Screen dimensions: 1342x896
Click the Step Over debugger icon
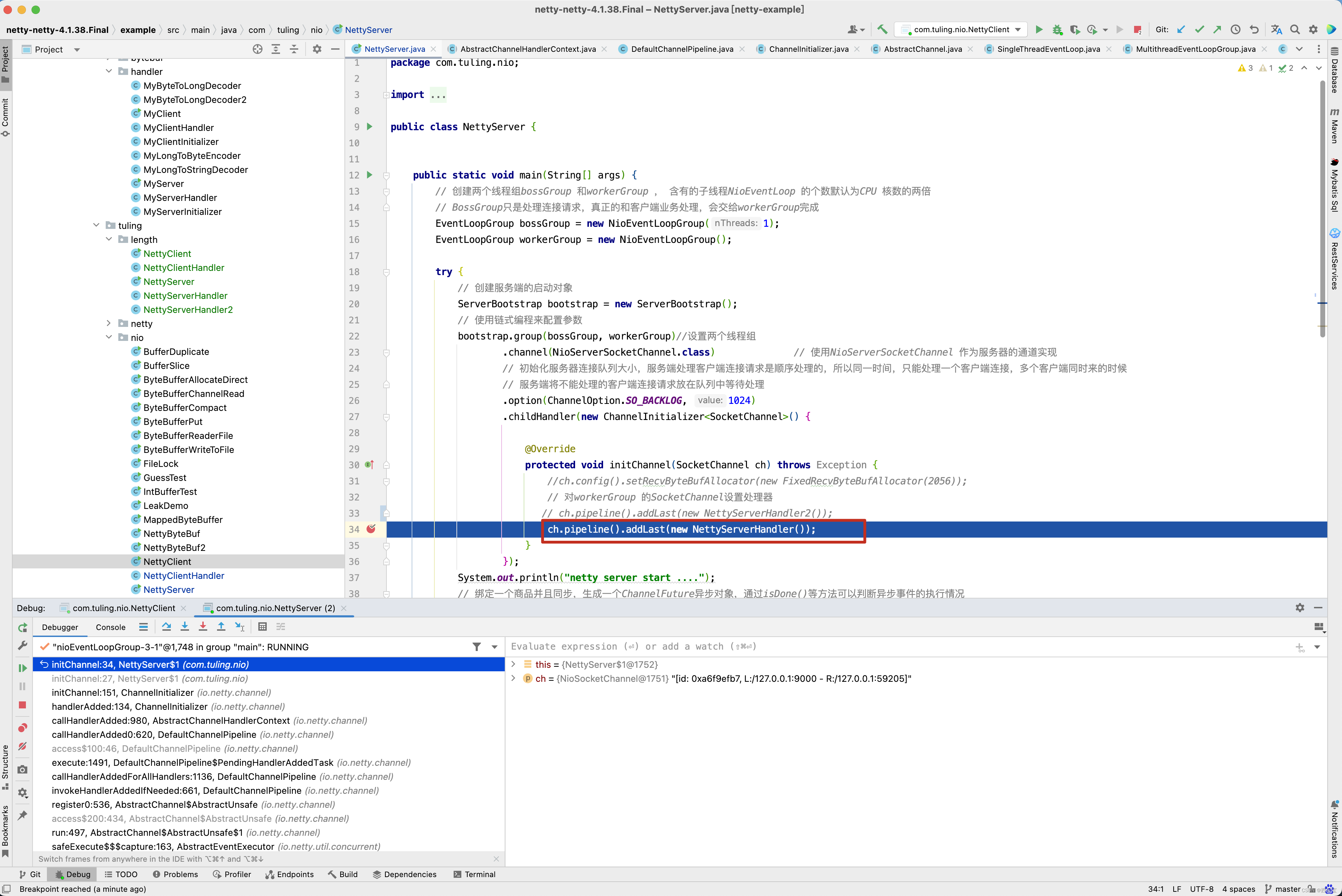click(166, 627)
